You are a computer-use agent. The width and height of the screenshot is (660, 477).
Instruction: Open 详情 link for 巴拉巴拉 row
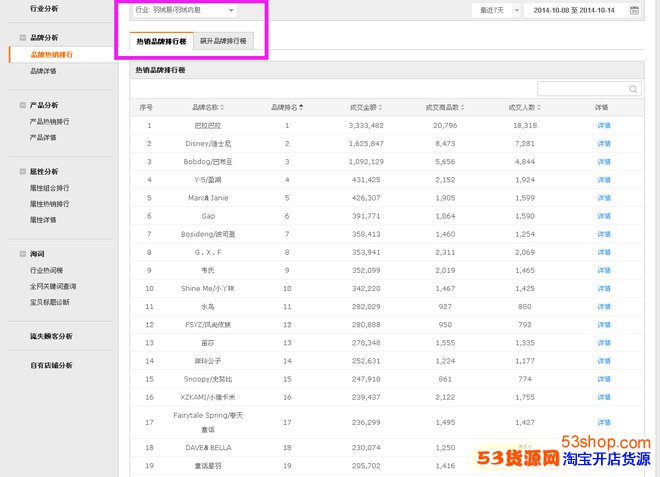pyautogui.click(x=602, y=125)
